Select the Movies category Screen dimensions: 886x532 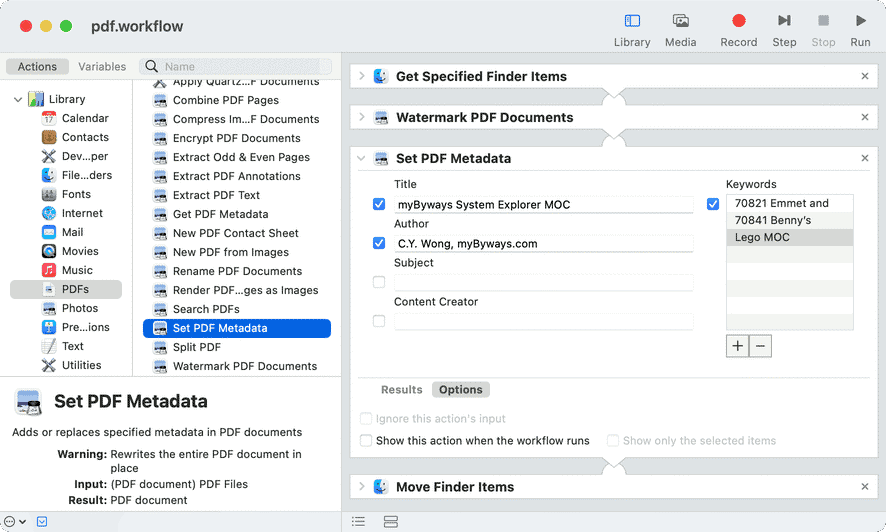coord(70,251)
